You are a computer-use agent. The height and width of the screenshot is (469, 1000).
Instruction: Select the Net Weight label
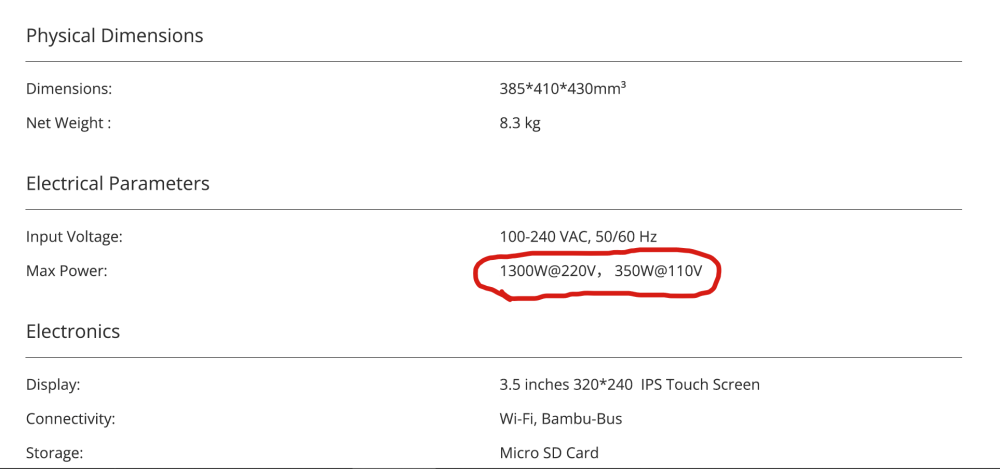pos(68,123)
